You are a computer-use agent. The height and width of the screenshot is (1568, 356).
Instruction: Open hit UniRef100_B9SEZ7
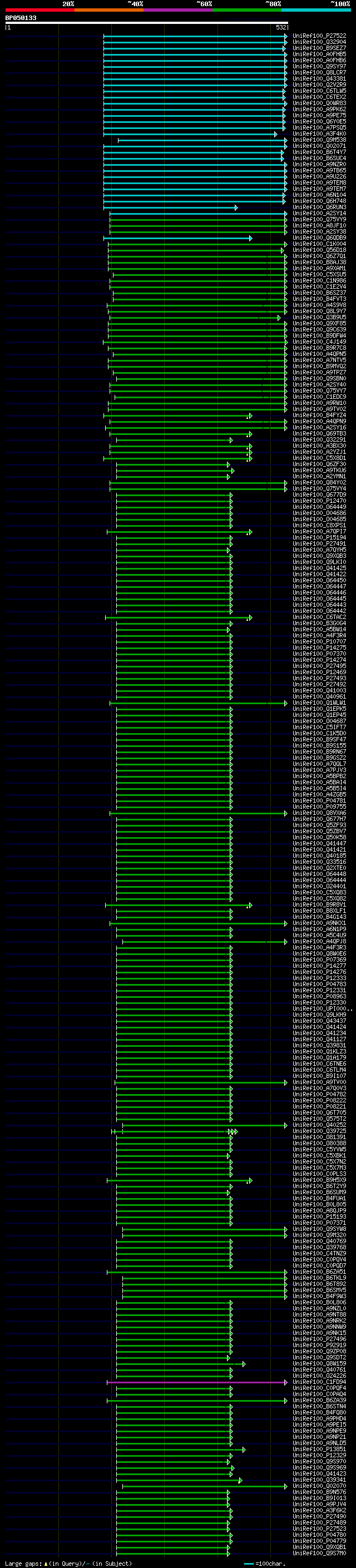pos(319,48)
